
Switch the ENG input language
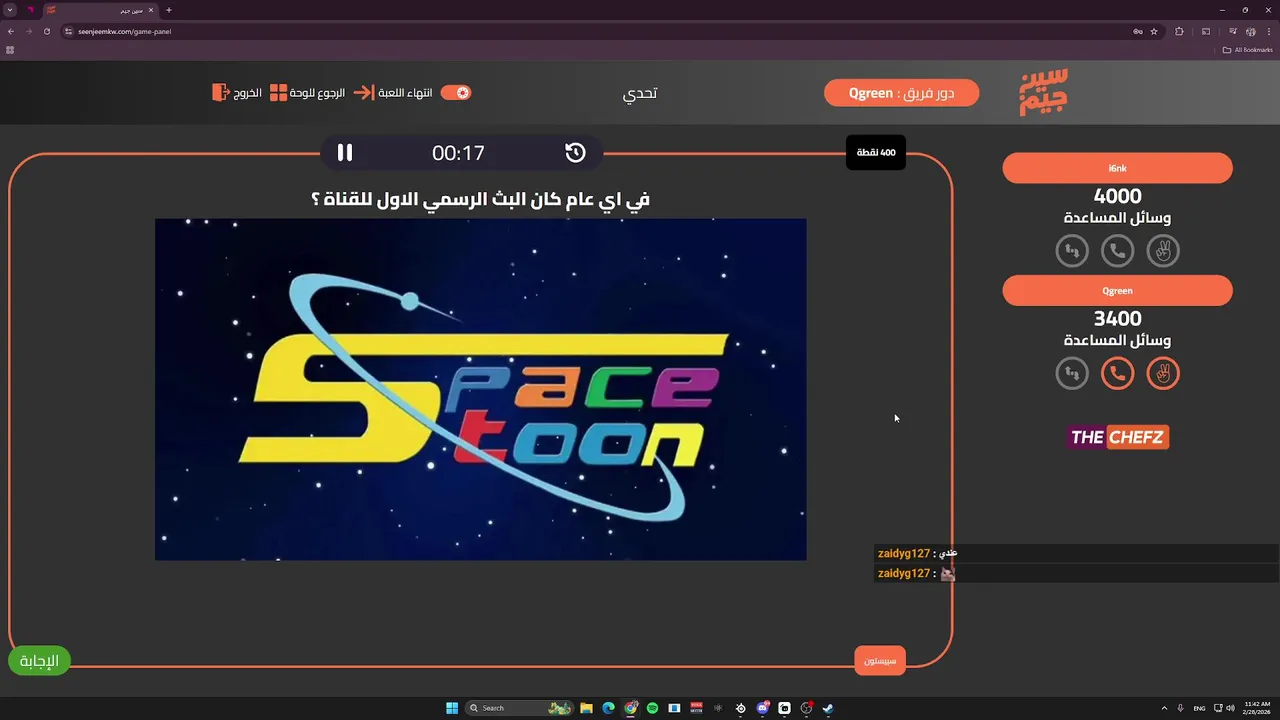click(1199, 708)
